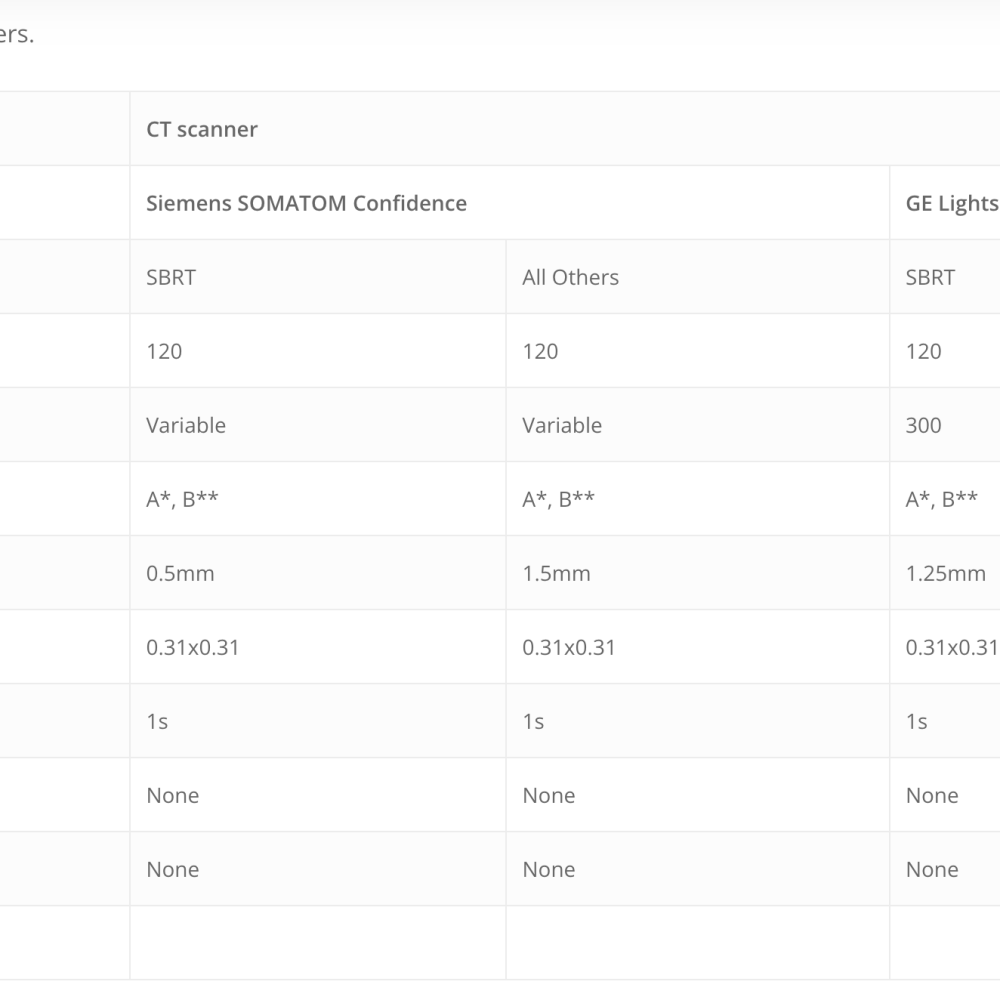
Task: Click the 300 value in GE column
Action: pos(923,425)
